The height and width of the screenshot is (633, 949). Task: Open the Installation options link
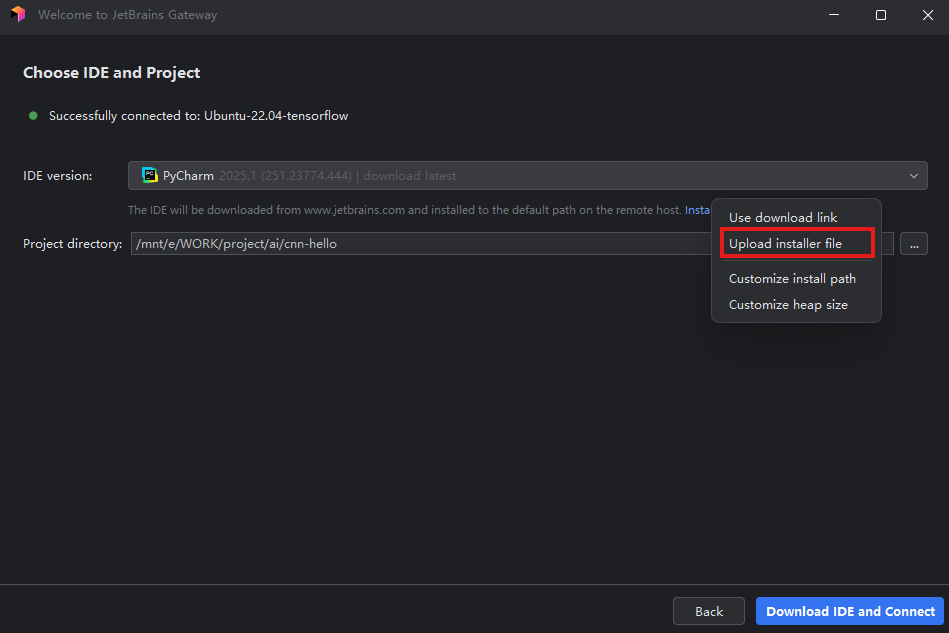tap(697, 210)
